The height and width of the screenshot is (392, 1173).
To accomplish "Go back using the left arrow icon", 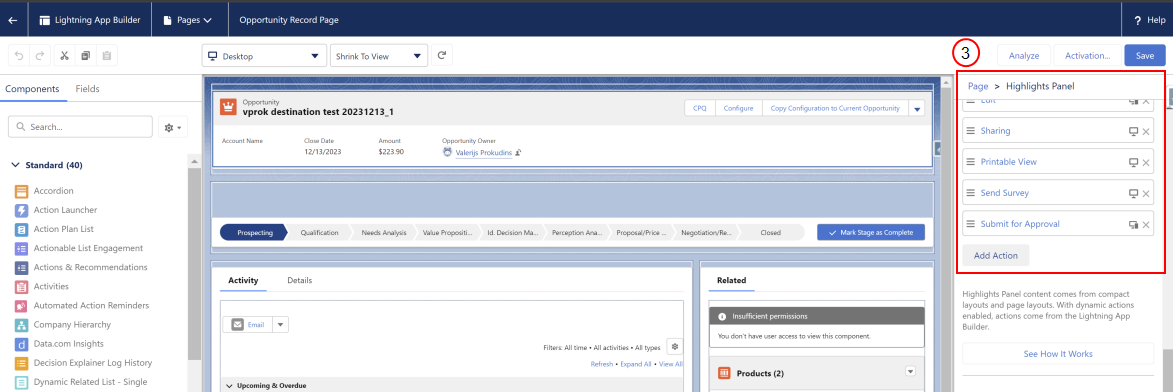I will click(x=13, y=20).
